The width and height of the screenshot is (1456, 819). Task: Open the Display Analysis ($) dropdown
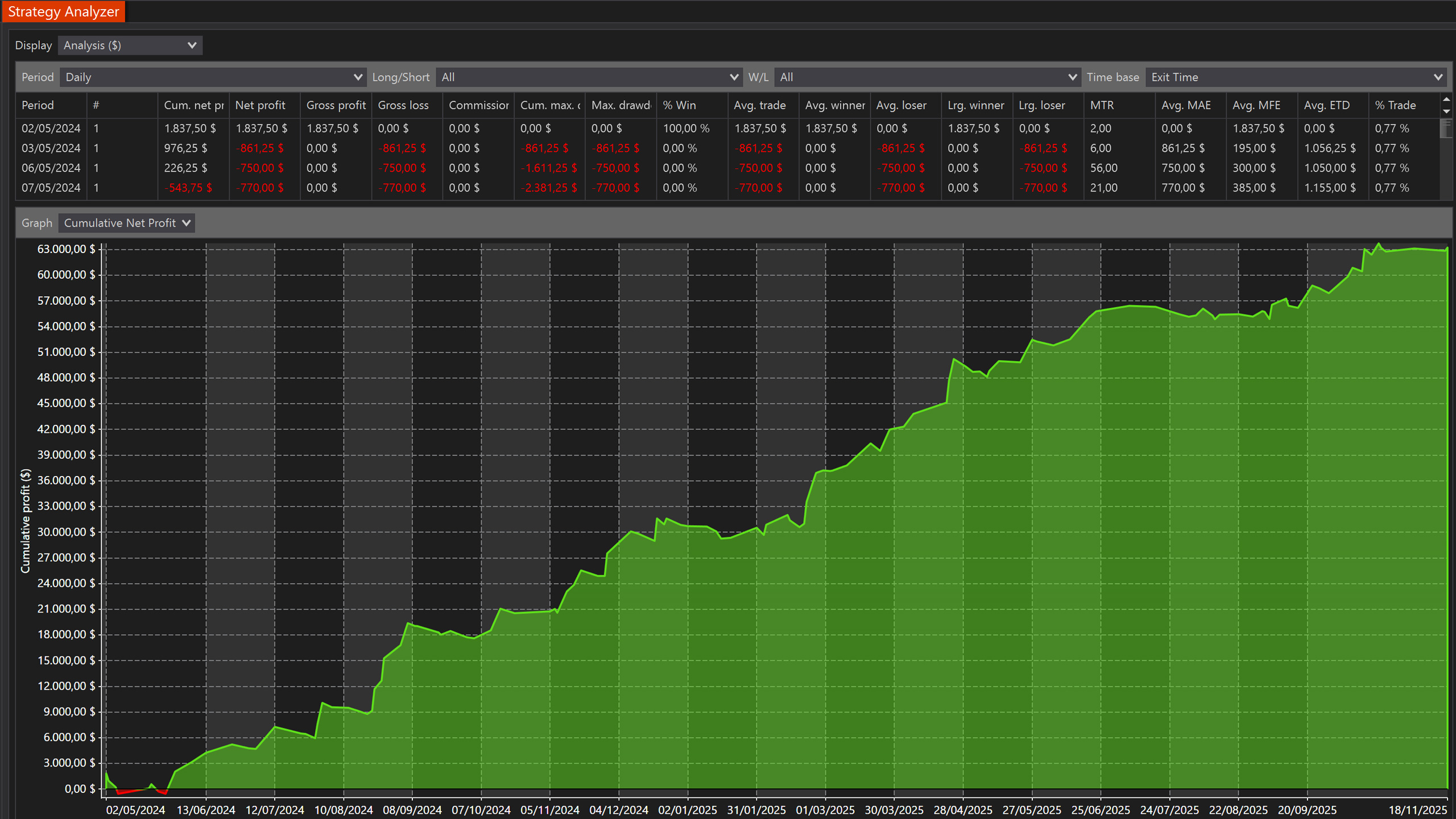coord(130,45)
